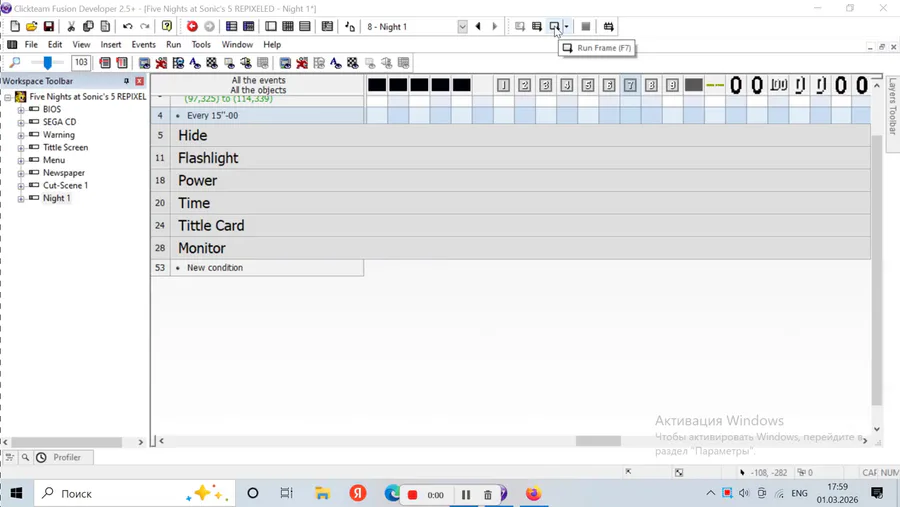Viewport: 900px width, 507px height.
Task: Close the Workspace Toolbar panel
Action: (x=139, y=81)
